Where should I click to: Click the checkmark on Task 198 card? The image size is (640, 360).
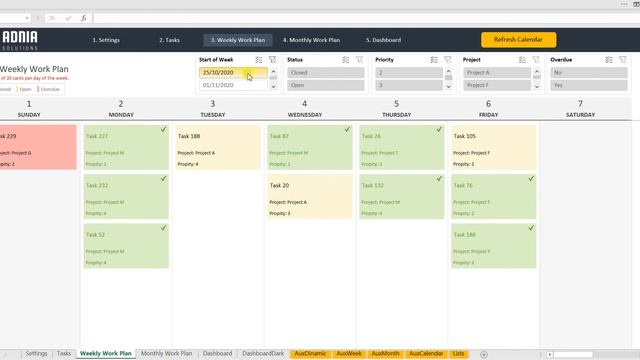[x=531, y=228]
